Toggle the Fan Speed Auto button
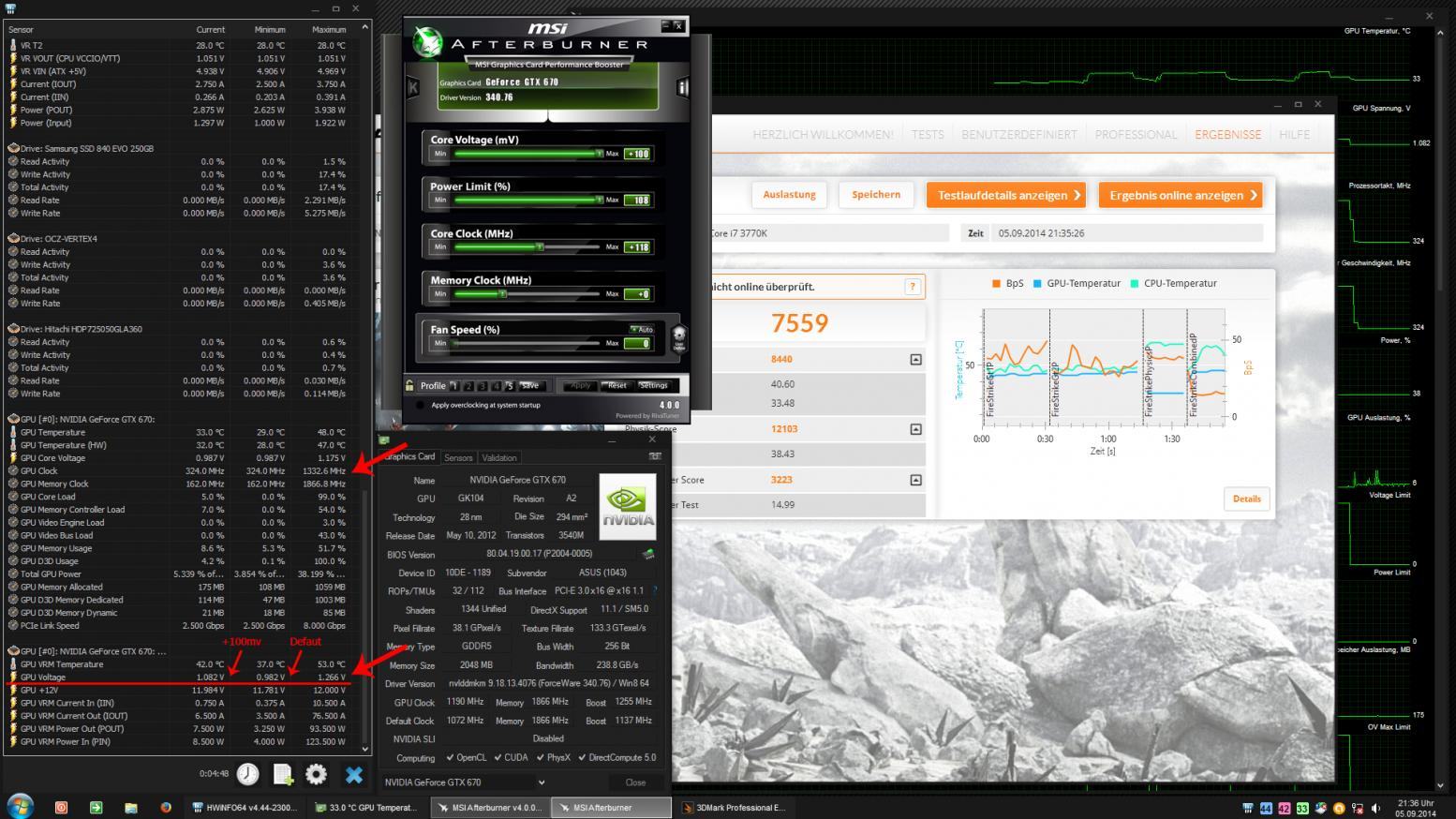The image size is (1456, 819). point(642,329)
